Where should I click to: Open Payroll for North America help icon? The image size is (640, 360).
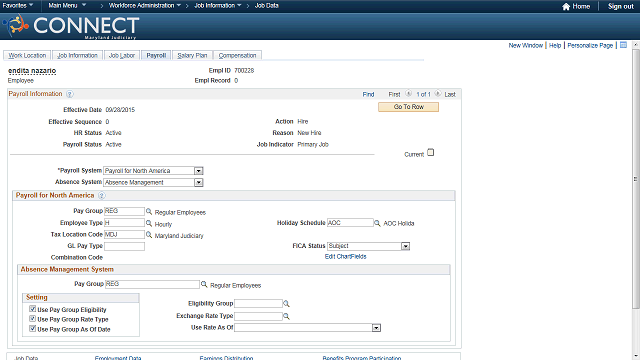tap(102, 196)
